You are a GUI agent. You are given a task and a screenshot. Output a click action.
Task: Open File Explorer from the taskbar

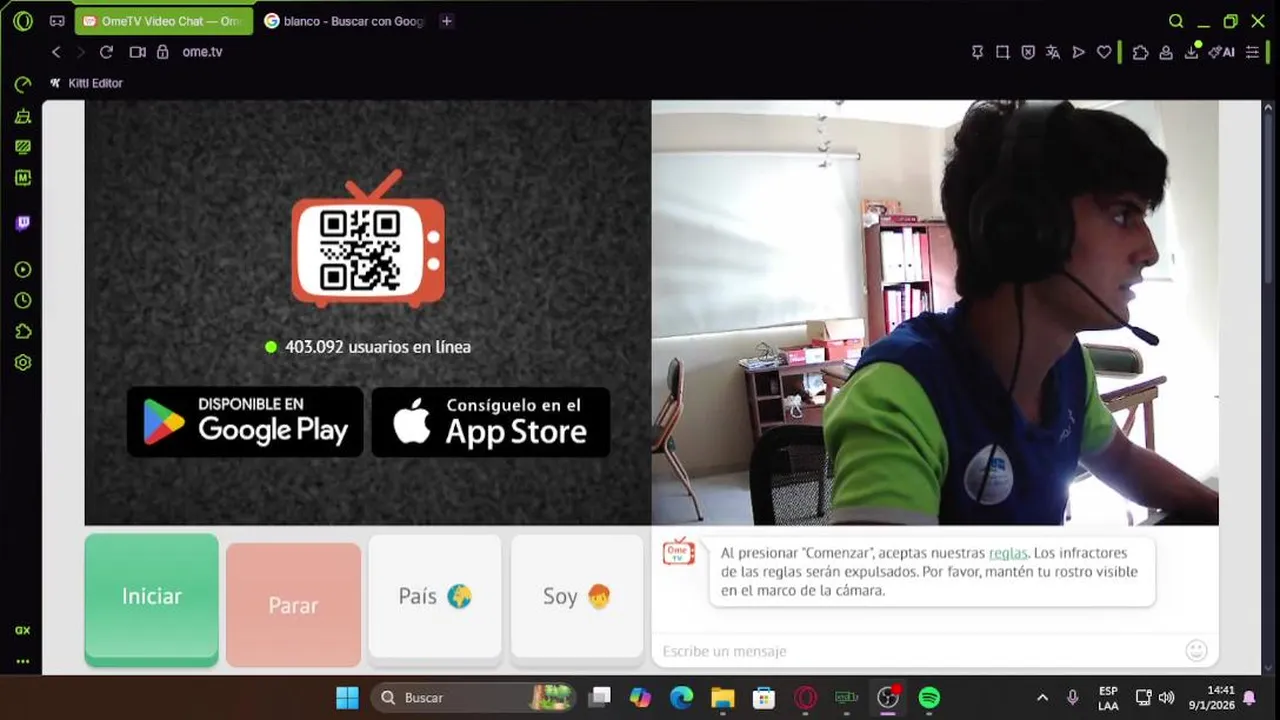coord(723,698)
